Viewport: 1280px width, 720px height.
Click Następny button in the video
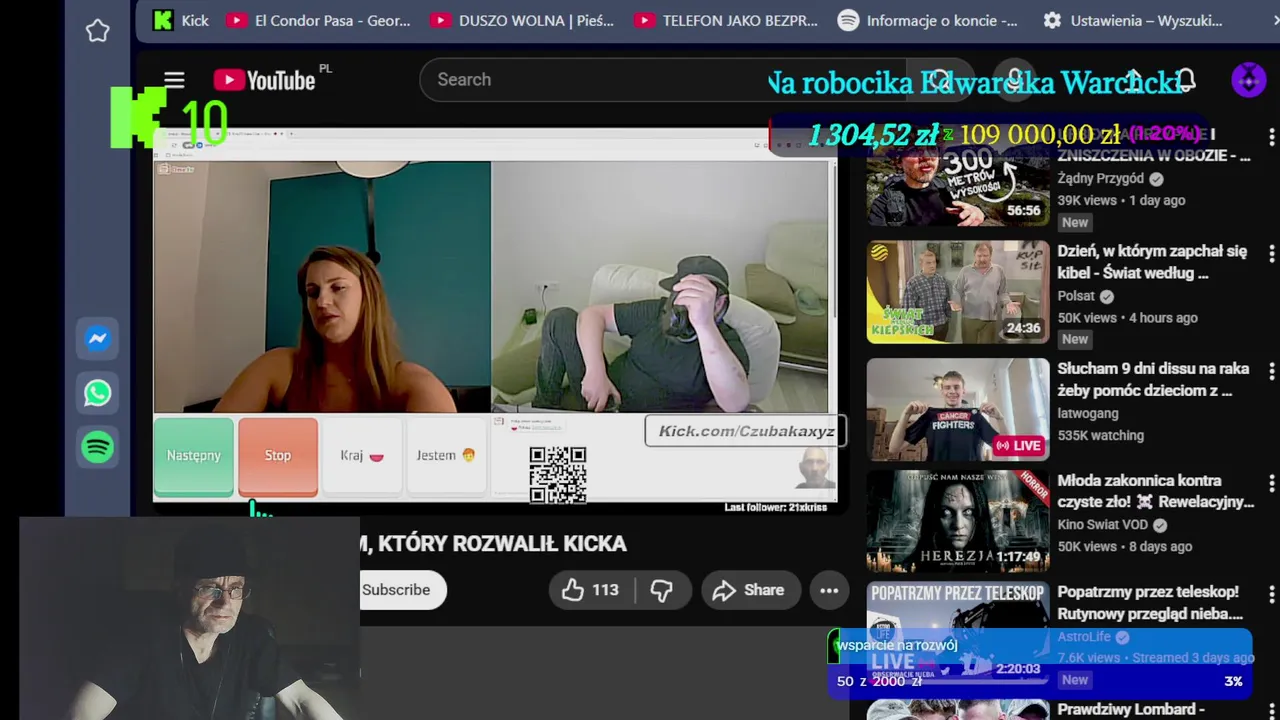coord(193,456)
